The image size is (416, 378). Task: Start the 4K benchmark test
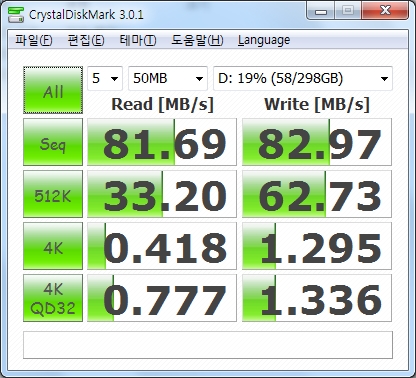tap(53, 246)
